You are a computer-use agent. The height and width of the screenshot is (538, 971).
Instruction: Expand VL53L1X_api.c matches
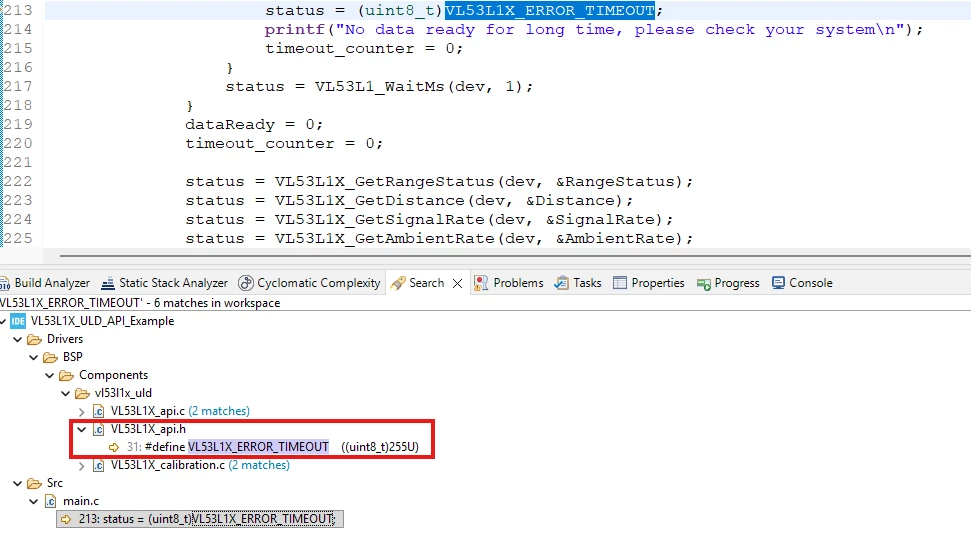pyautogui.click(x=82, y=411)
